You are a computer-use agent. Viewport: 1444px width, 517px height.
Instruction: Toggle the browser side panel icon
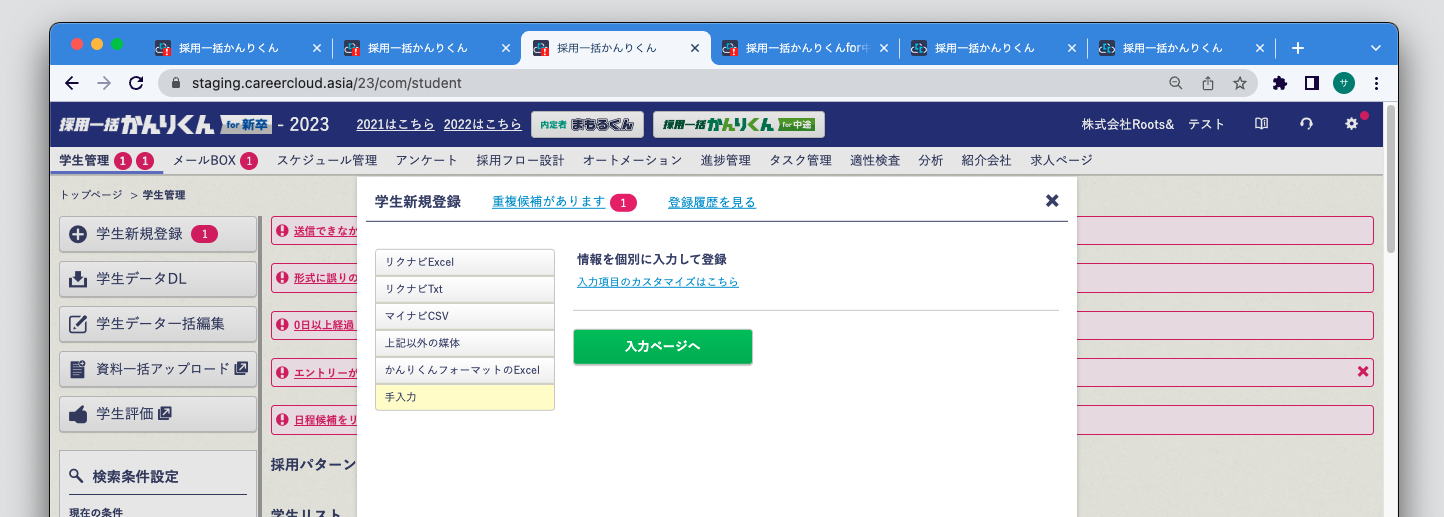click(1312, 83)
